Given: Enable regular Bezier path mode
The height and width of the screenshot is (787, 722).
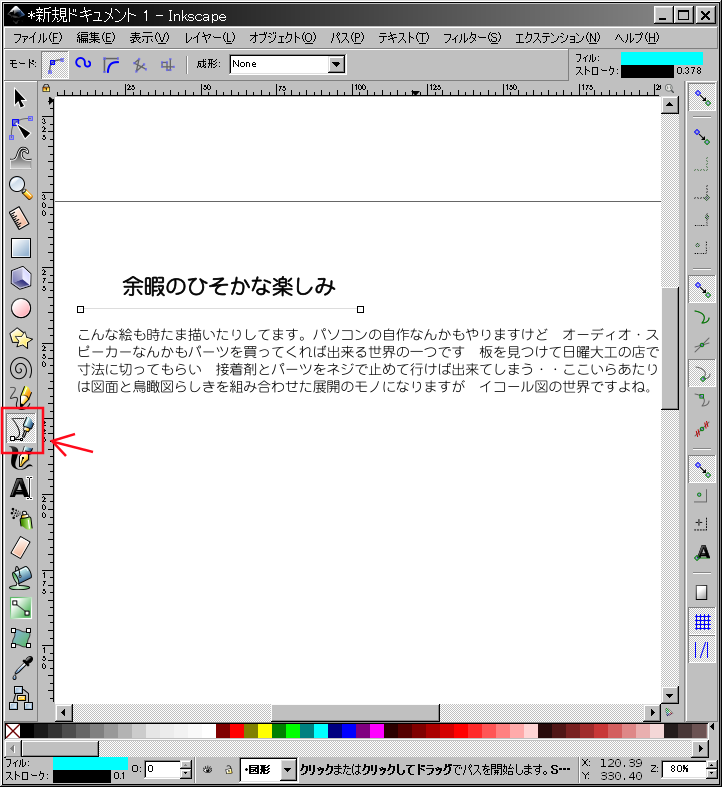Looking at the screenshot, I should [55, 65].
